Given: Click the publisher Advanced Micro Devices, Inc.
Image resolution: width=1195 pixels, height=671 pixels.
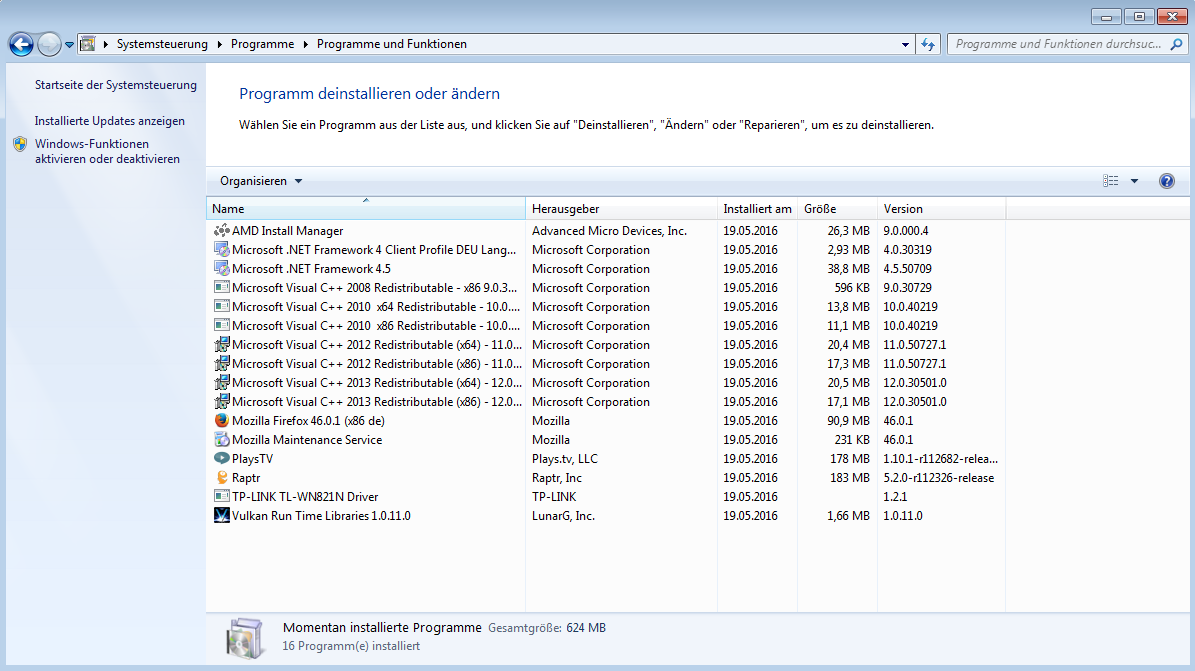Looking at the screenshot, I should click(x=609, y=230).
